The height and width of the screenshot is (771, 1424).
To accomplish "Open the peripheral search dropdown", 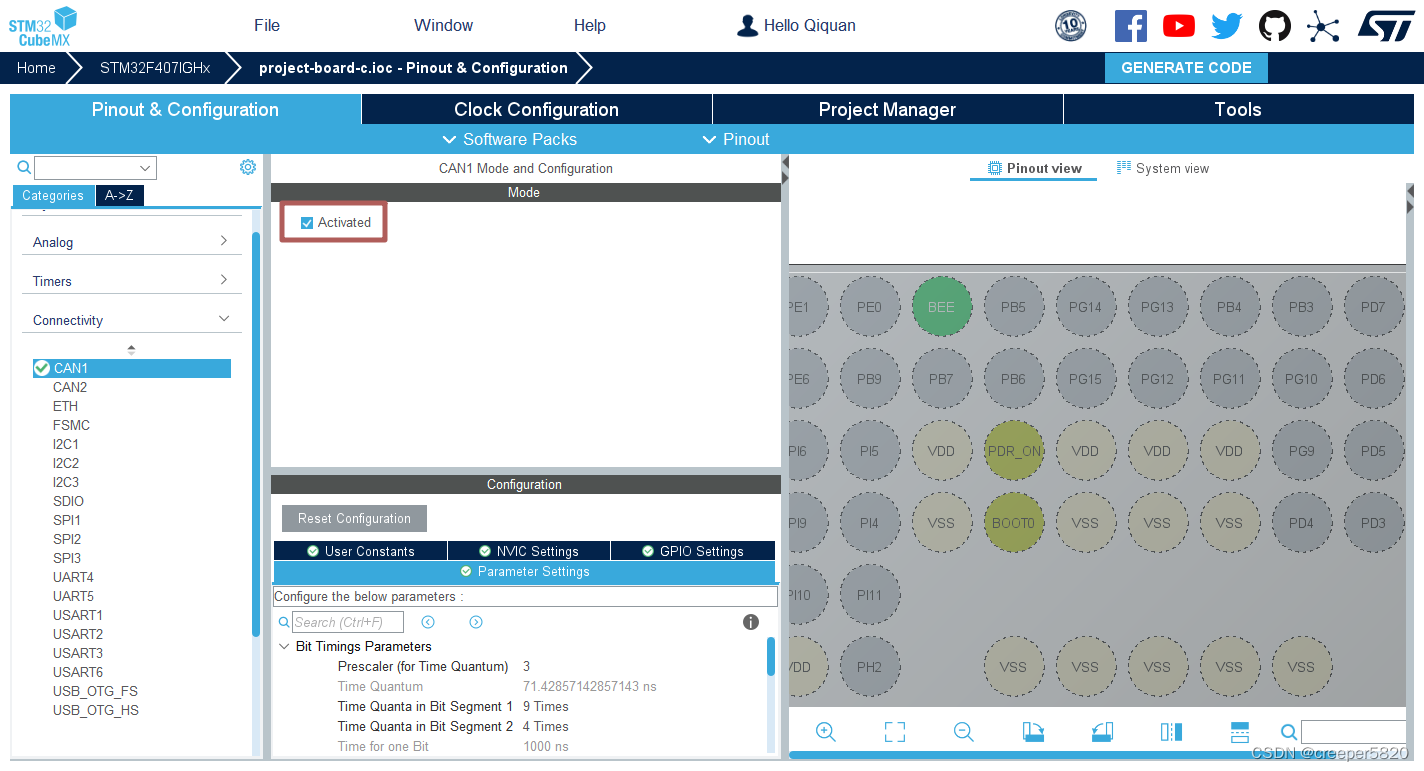I will 146,168.
